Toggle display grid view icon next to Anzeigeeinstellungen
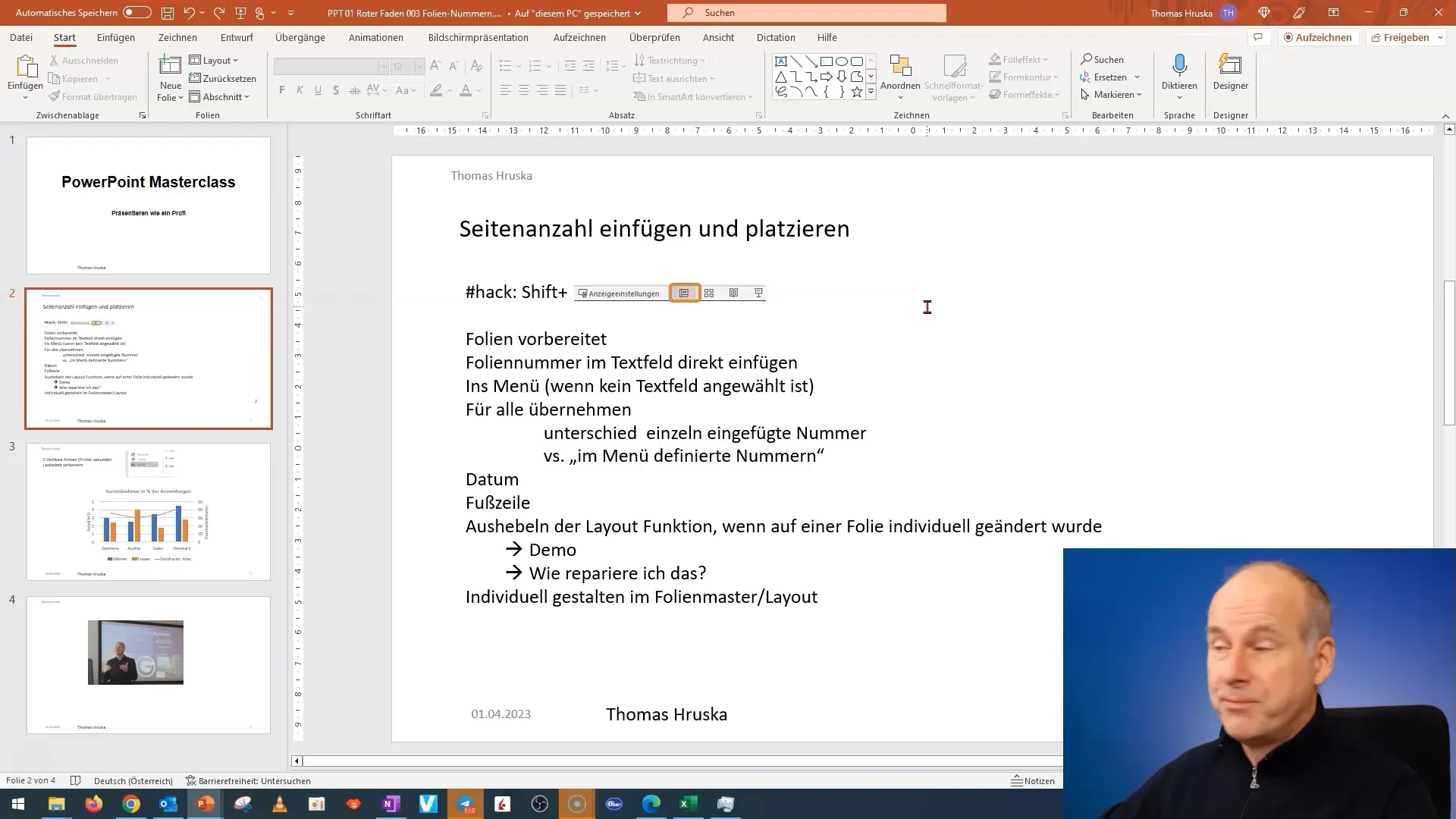1456x819 pixels. [709, 293]
